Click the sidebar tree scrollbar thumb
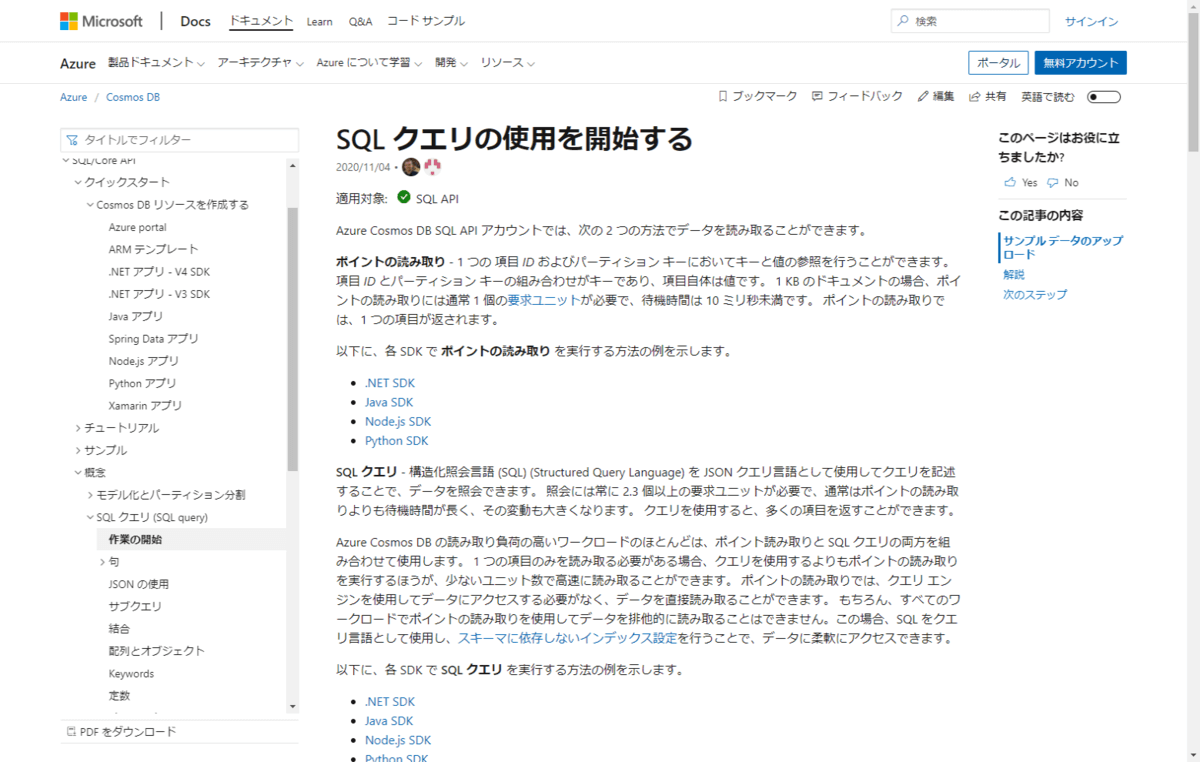This screenshot has height=762, width=1200. pyautogui.click(x=292, y=339)
